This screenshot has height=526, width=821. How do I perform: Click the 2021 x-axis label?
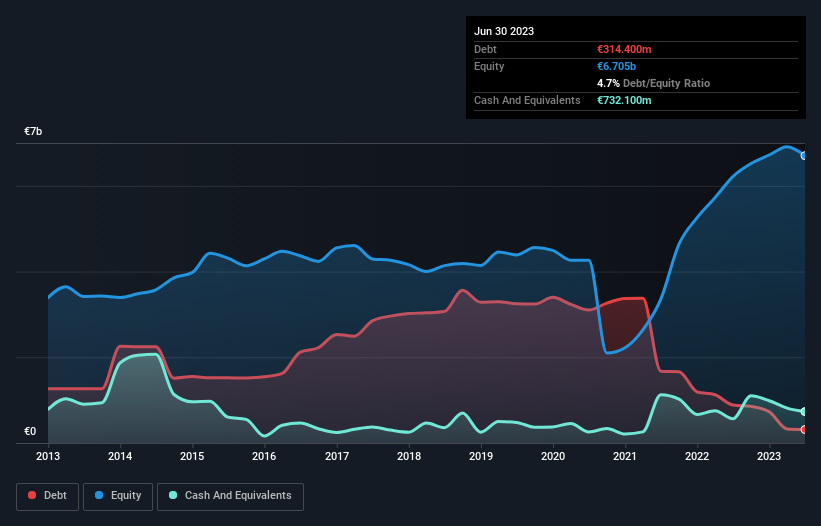[x=625, y=456]
